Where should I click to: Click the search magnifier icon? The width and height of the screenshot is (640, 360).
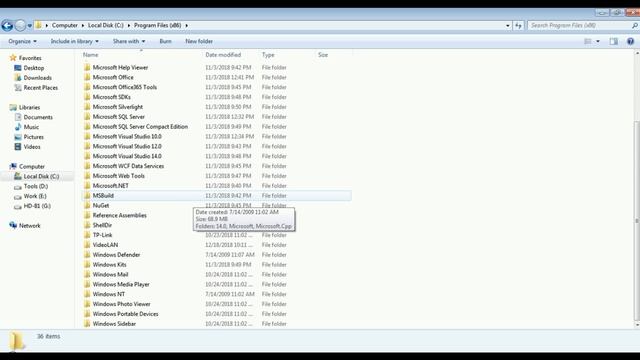click(x=635, y=25)
